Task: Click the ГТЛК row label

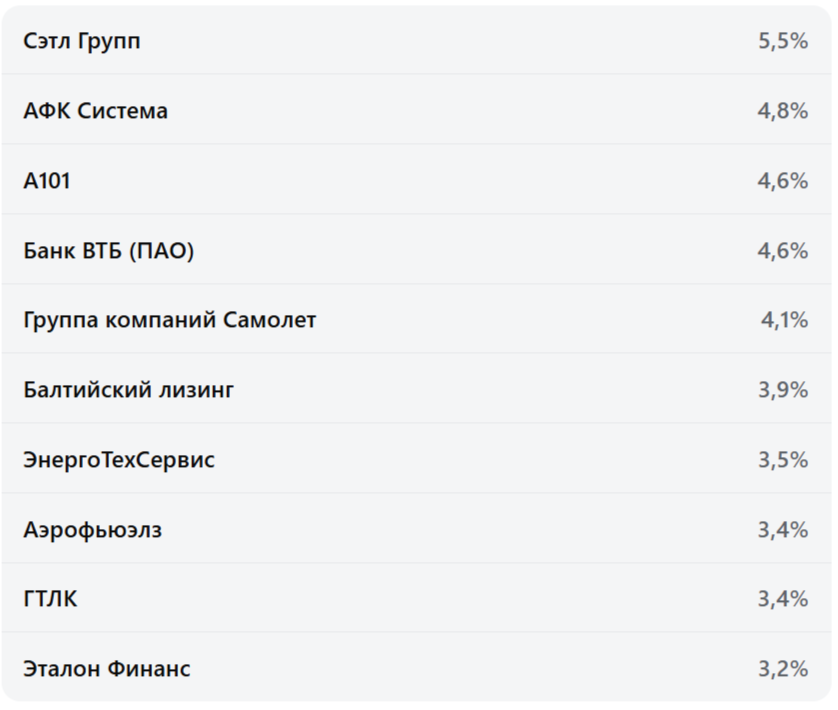Action: point(50,599)
